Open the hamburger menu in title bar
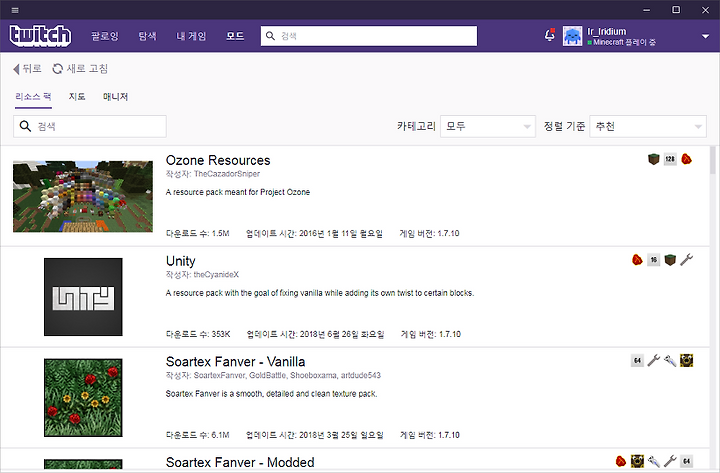This screenshot has height=473, width=720. coord(15,10)
